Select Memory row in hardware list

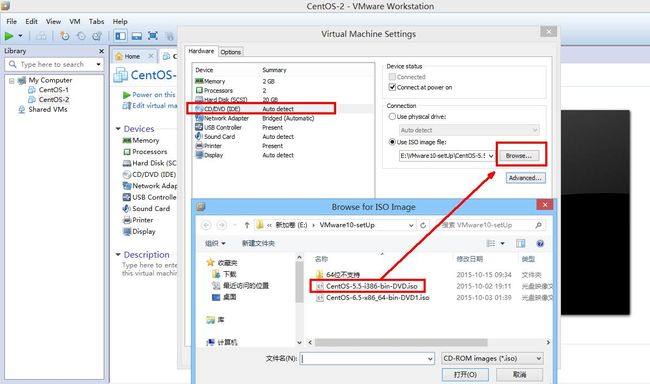tap(284, 81)
